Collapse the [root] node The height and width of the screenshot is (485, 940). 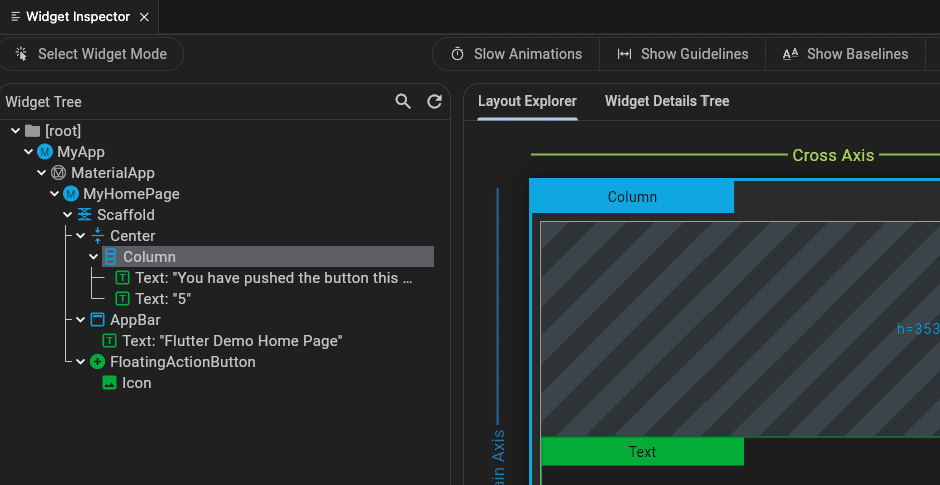pyautogui.click(x=16, y=131)
